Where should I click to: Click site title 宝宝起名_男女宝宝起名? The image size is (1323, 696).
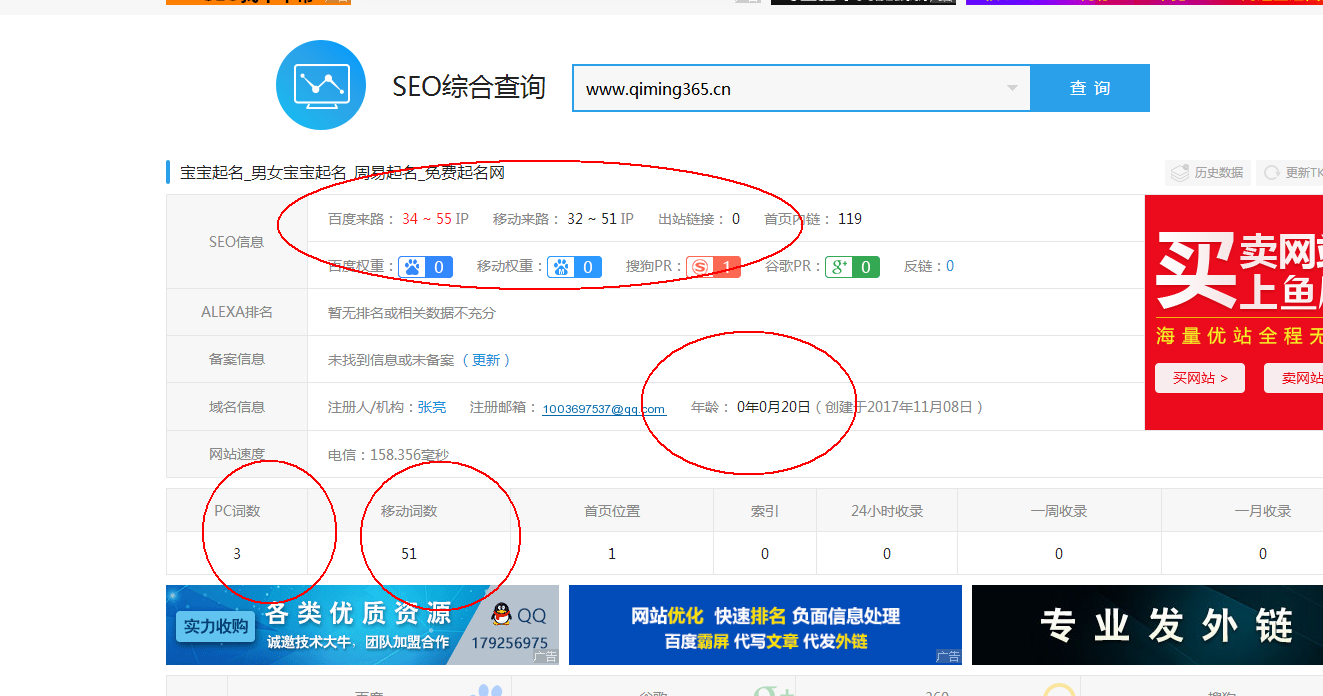342,173
